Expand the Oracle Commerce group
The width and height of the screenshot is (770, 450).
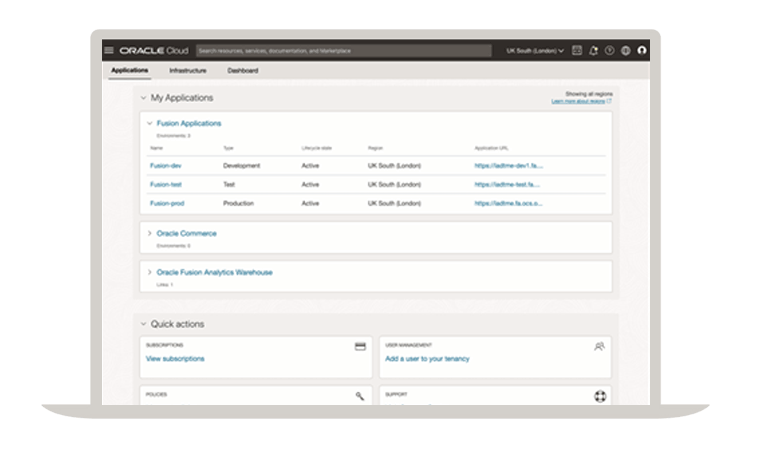point(150,233)
